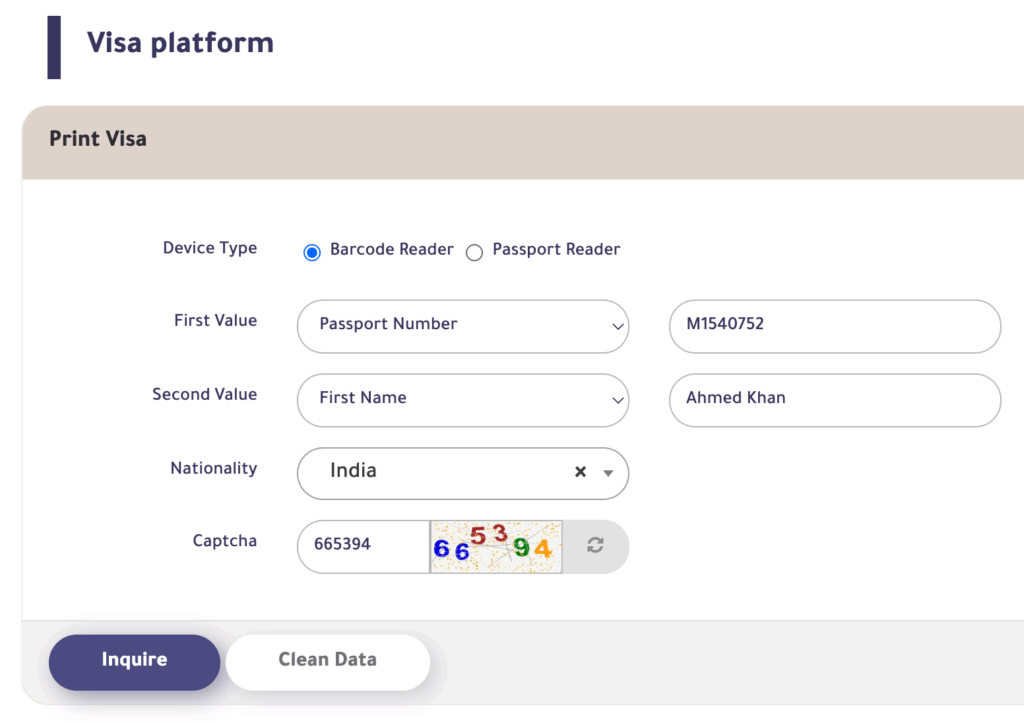
Task: Click the Barcode Reader label text
Action: [390, 250]
